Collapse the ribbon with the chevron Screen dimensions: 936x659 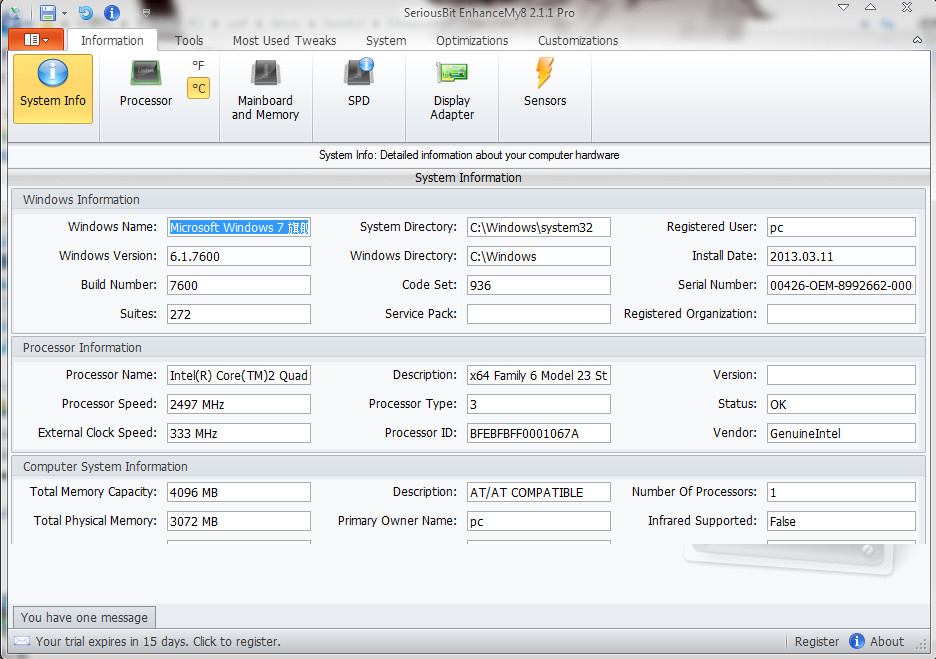[x=917, y=40]
